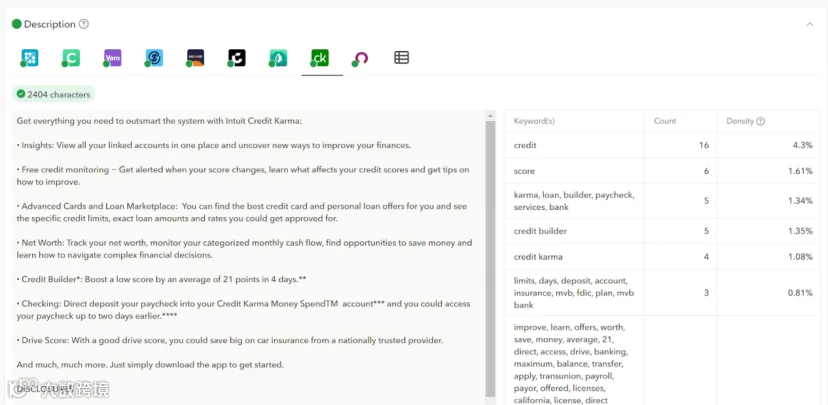Select the green C app icon tab
This screenshot has width=828, height=405.
point(71,58)
